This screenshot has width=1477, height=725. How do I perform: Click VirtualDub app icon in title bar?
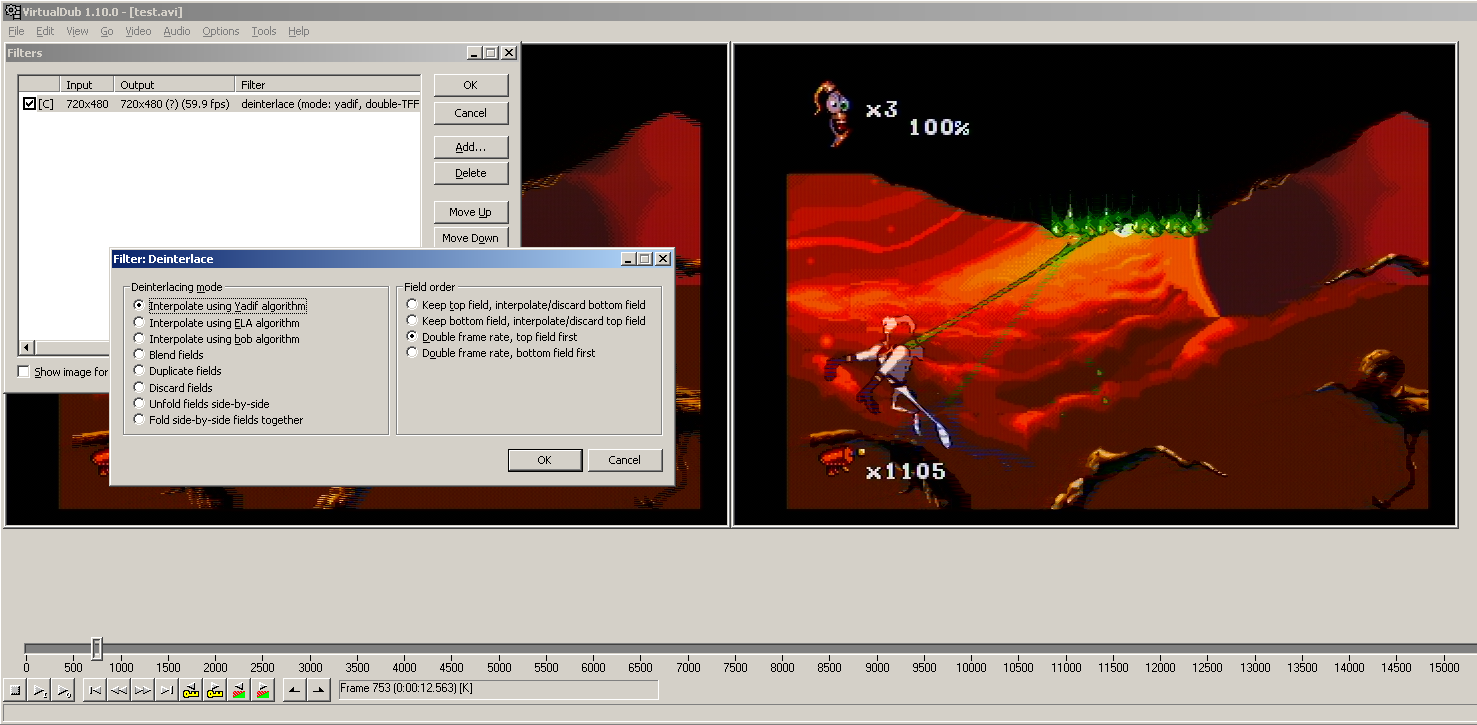pos(12,11)
